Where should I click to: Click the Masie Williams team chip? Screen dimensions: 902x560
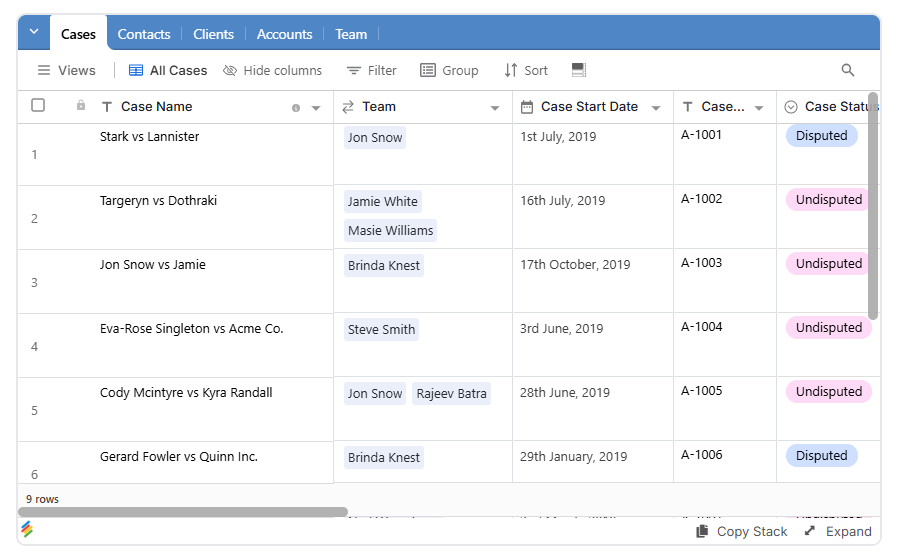coord(391,230)
